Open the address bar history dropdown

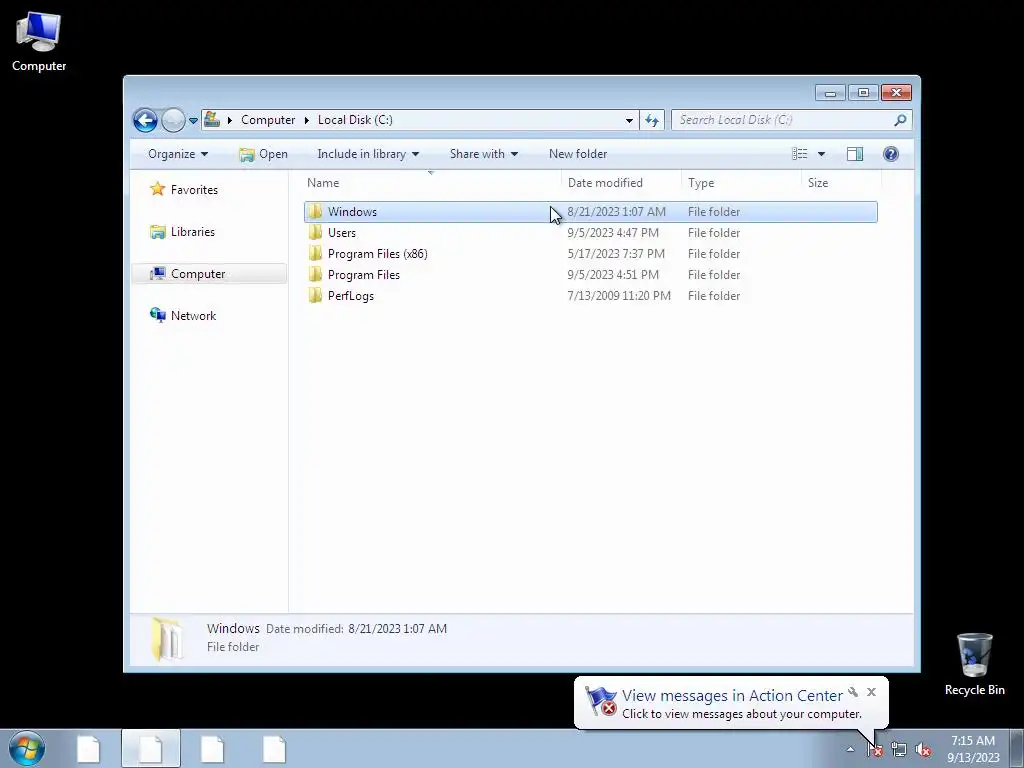(629, 120)
